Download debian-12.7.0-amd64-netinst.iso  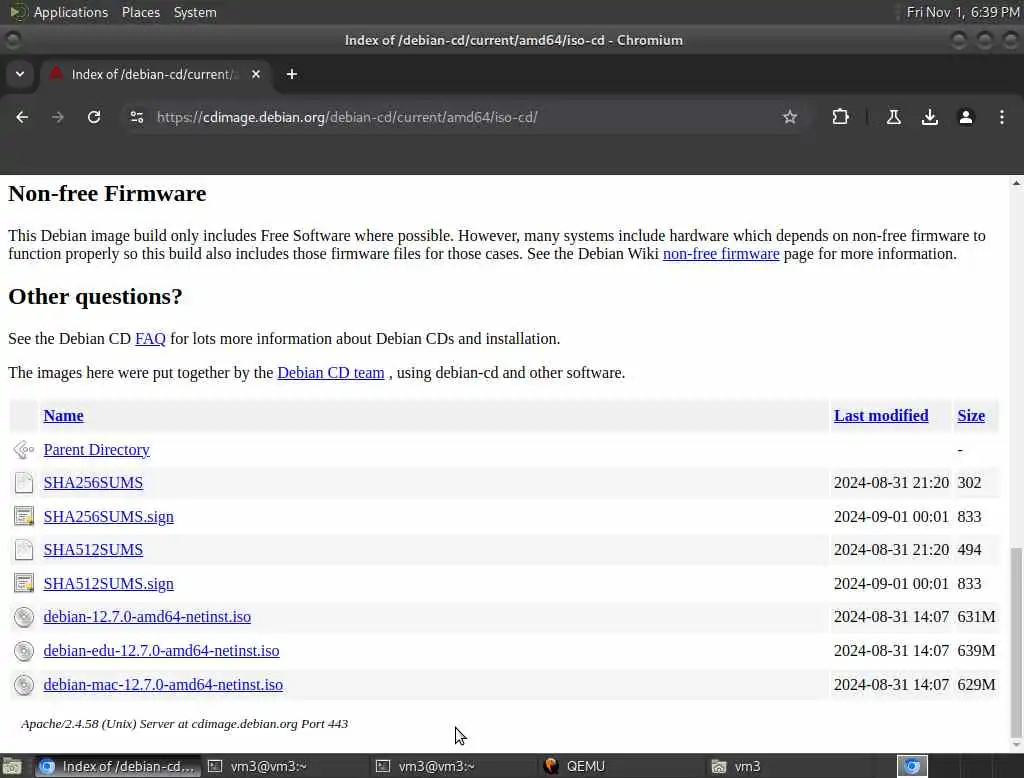pyautogui.click(x=147, y=617)
